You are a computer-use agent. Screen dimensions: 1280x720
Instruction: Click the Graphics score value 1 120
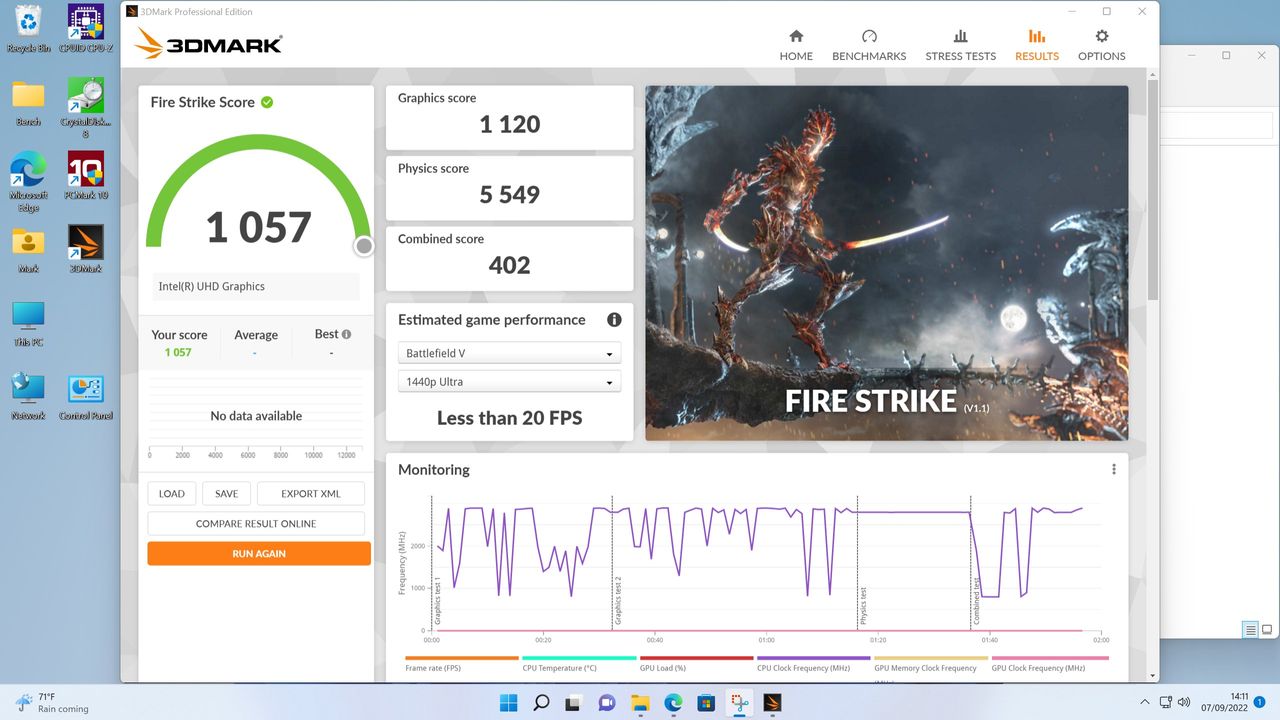(509, 124)
